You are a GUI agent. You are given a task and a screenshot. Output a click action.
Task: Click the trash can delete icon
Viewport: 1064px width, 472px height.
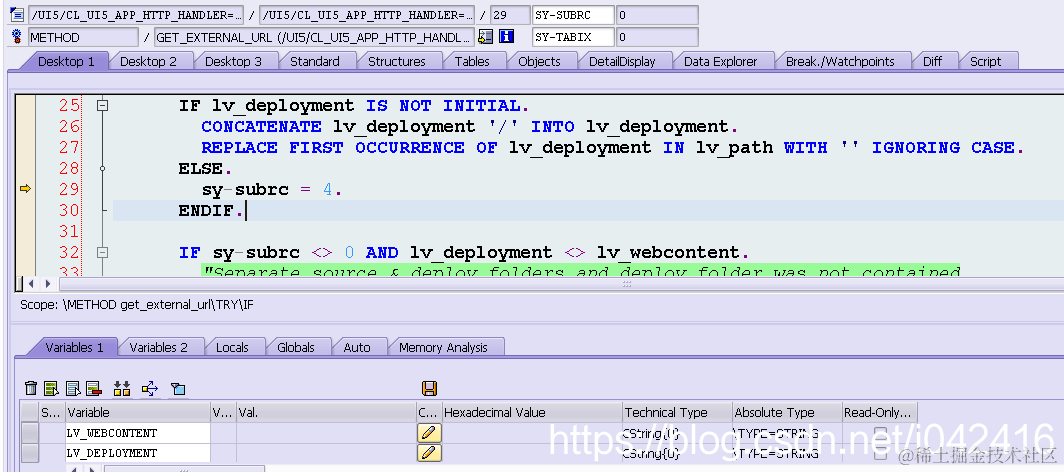tap(31, 388)
